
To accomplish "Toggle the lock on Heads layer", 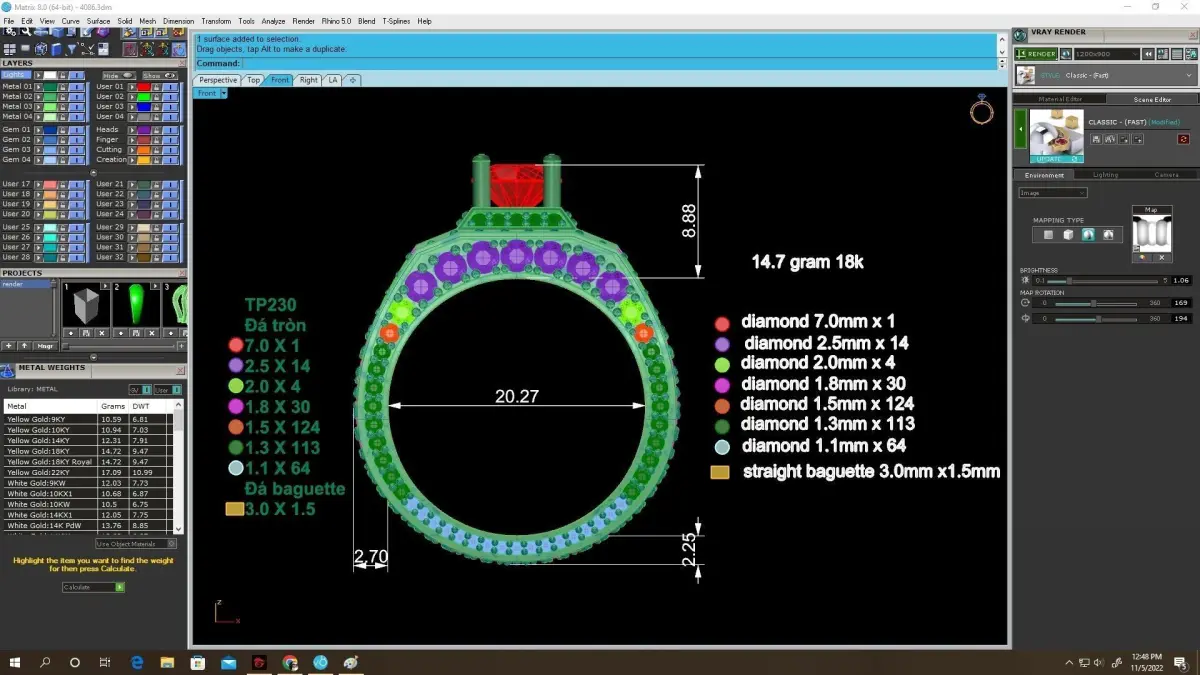I will 156,130.
